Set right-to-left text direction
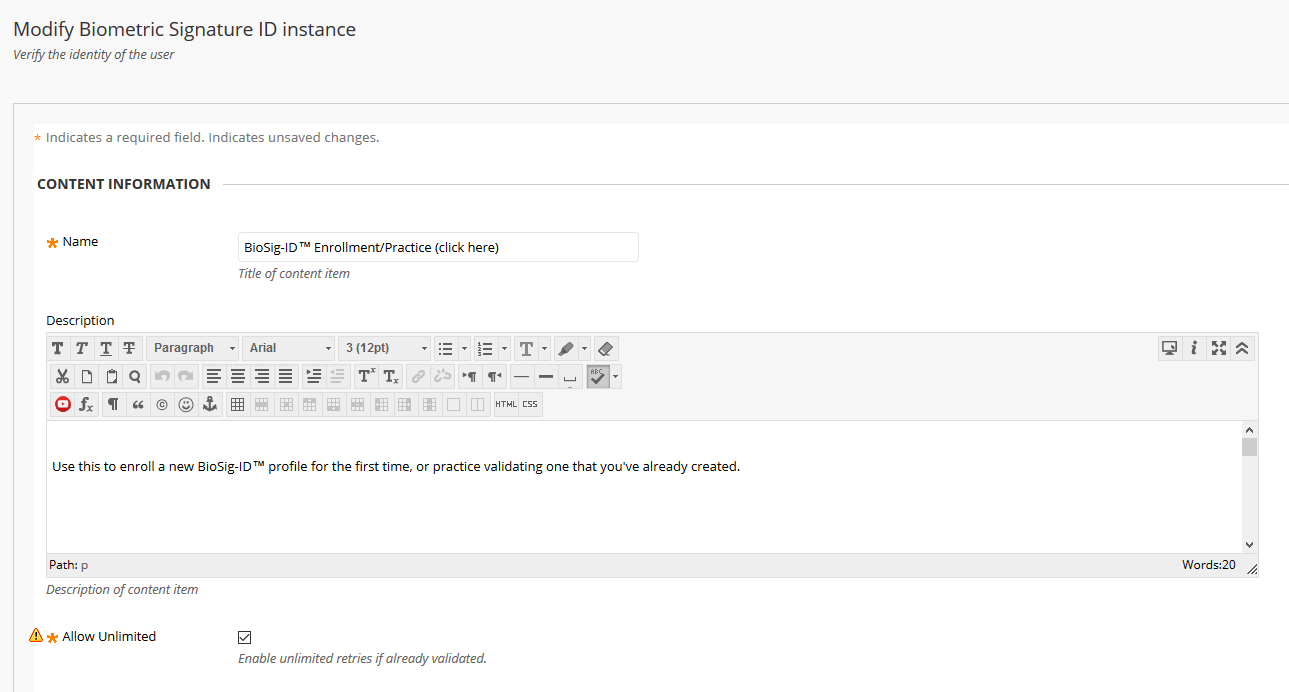 click(x=493, y=377)
